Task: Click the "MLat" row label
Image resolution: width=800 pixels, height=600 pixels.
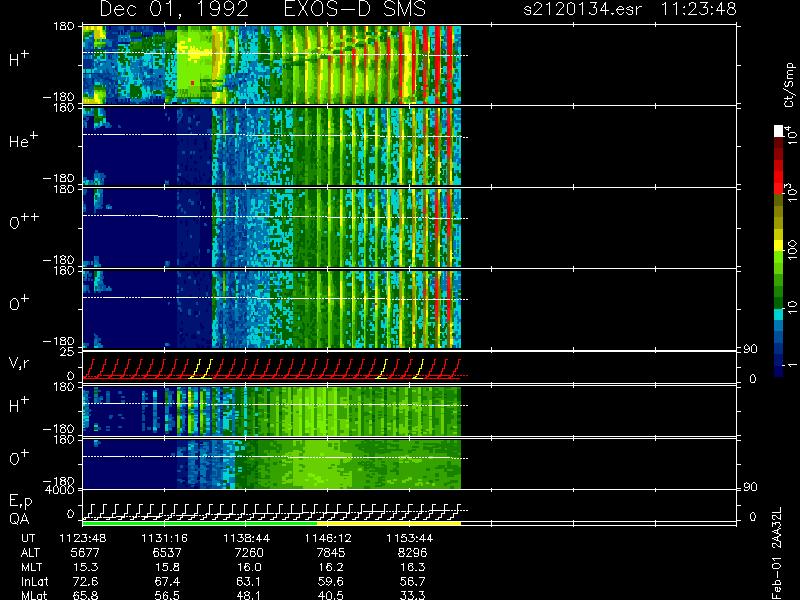Action: point(34,595)
